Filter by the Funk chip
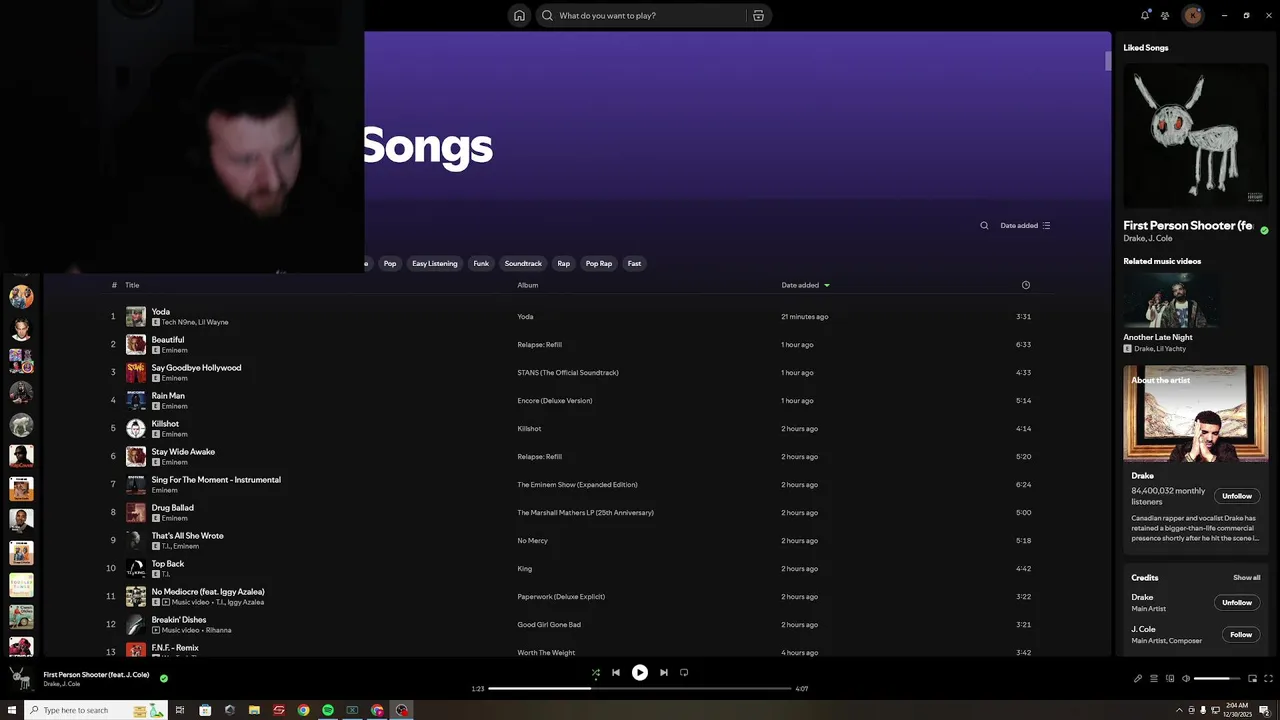 [481, 263]
